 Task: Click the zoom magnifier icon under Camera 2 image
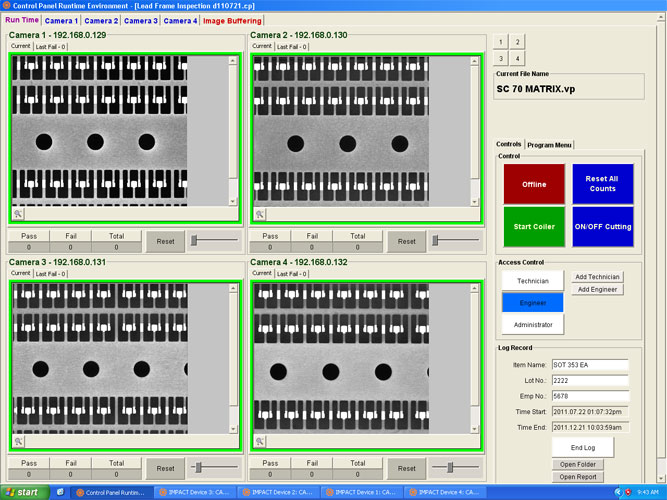point(260,214)
